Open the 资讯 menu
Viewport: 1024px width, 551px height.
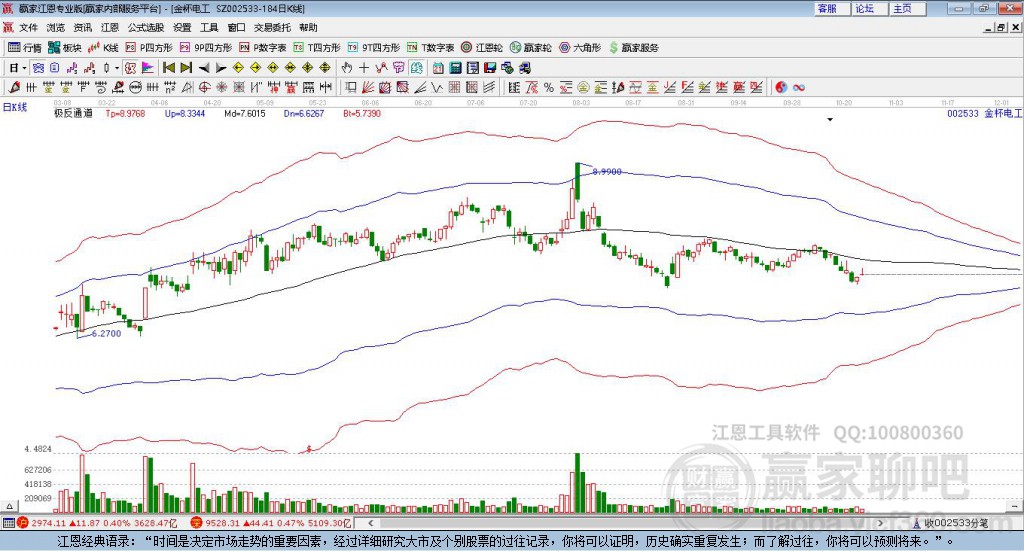click(x=83, y=27)
